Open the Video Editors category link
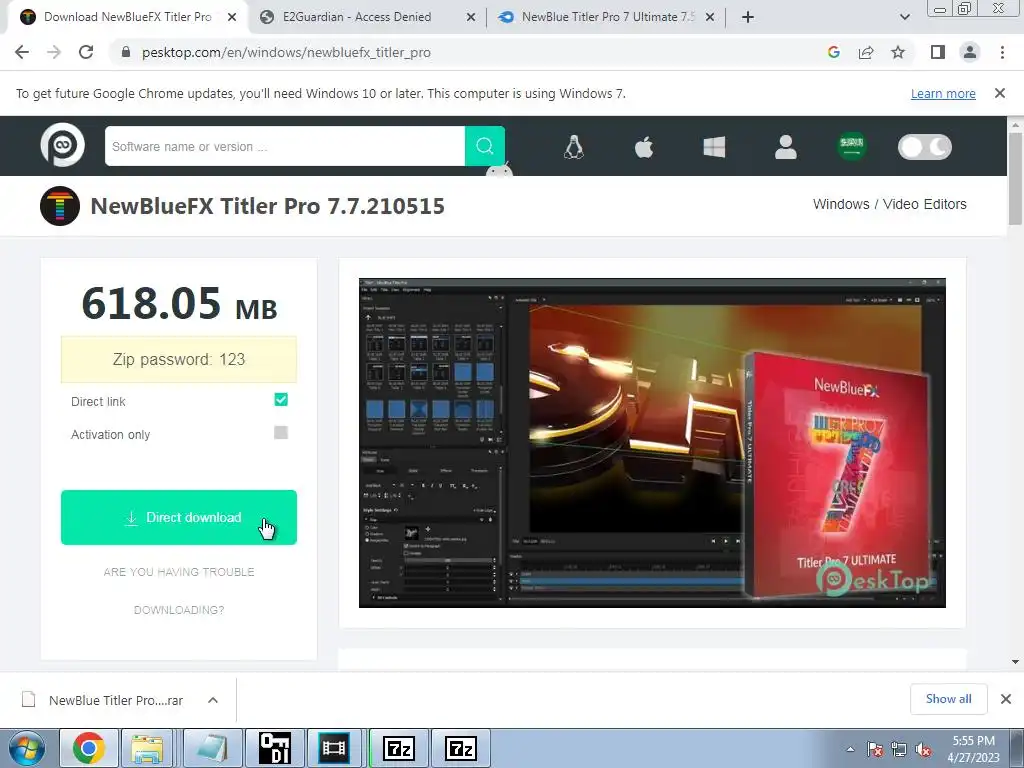The width and height of the screenshot is (1024, 768). click(924, 204)
